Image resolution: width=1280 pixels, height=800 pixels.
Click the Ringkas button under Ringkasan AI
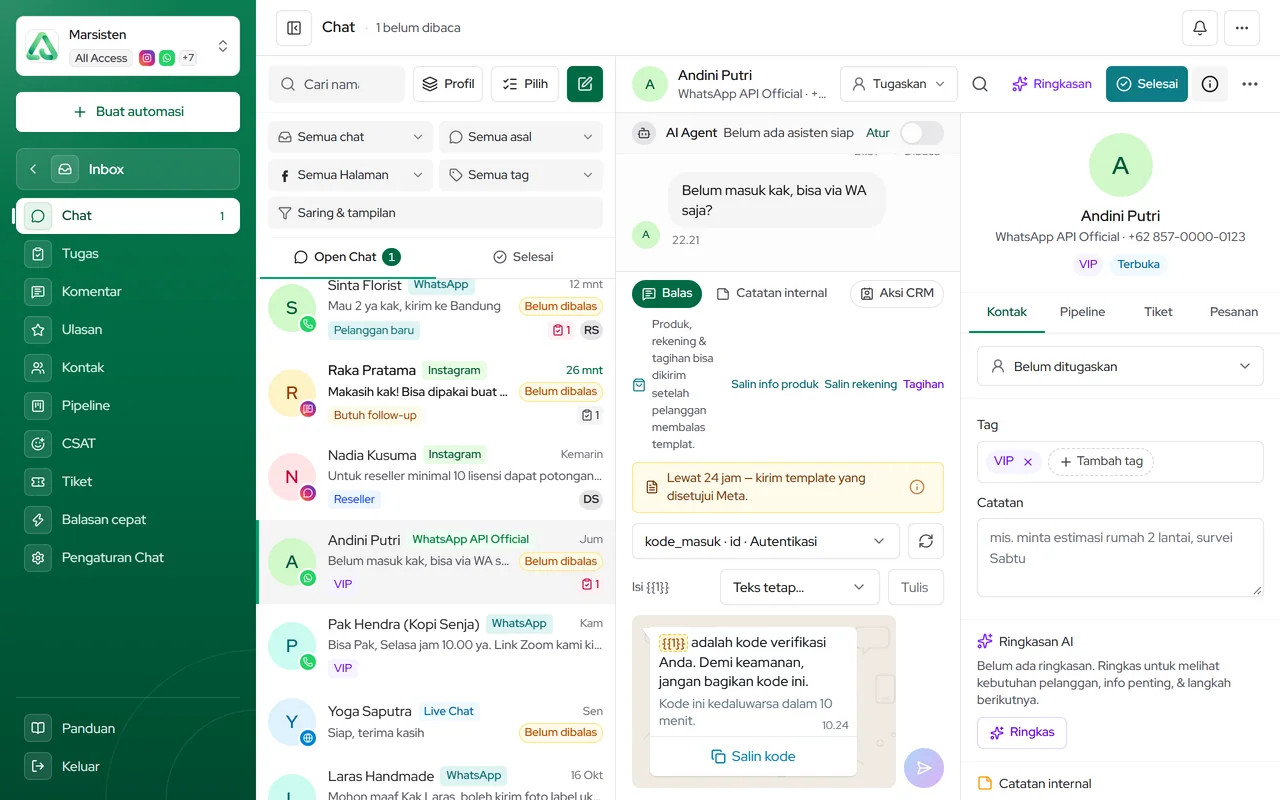pos(1022,732)
